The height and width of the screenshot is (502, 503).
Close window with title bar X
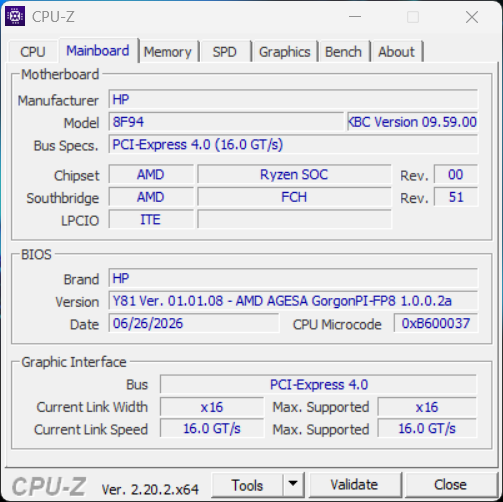472,17
